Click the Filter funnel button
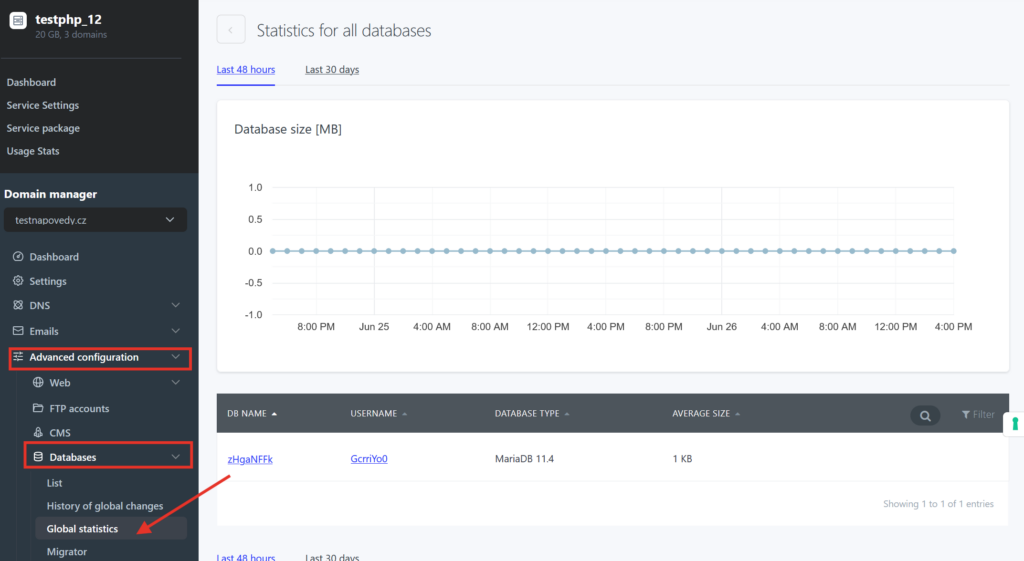The height and width of the screenshot is (561, 1024). click(978, 415)
